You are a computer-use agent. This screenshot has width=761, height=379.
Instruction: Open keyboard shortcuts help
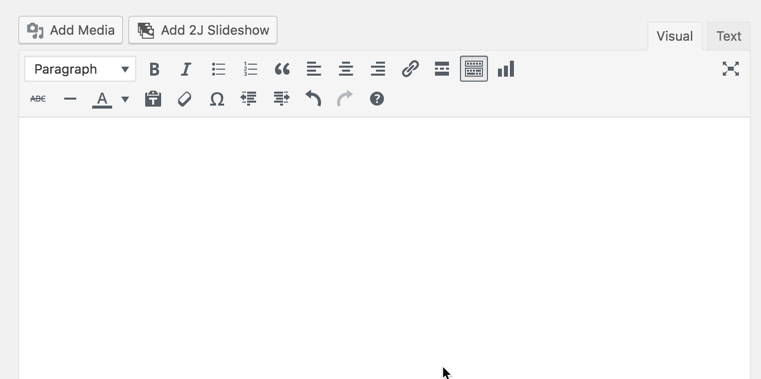coord(377,99)
